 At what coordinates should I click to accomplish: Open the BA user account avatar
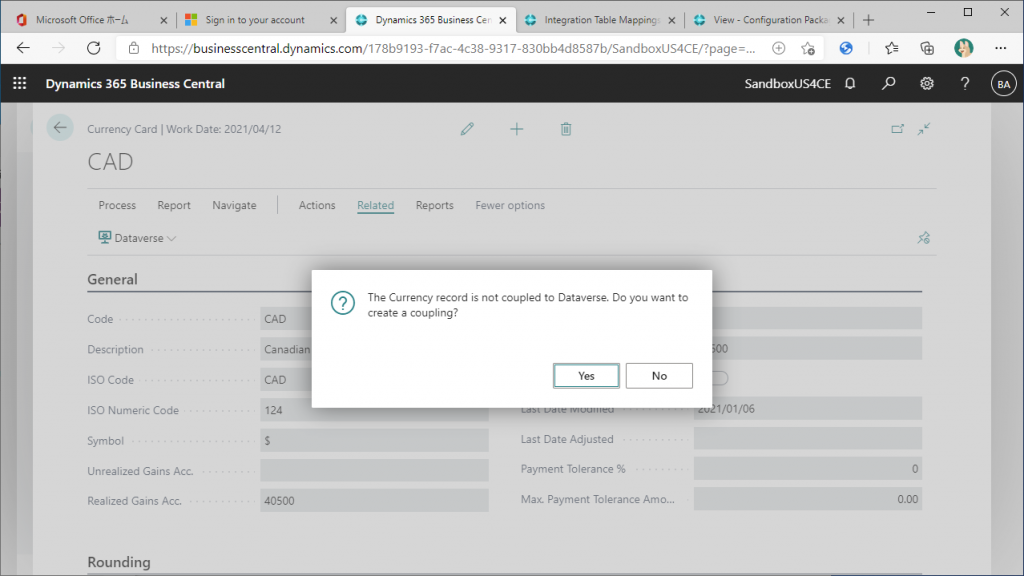[x=1004, y=84]
